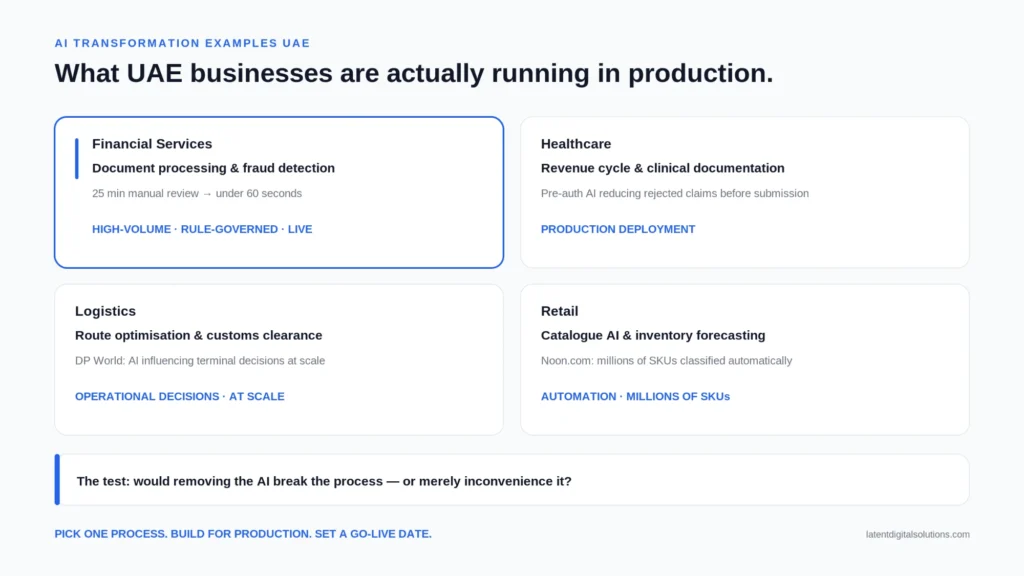Click the 'PRODUCTION DEPLOYMENT' tag
The height and width of the screenshot is (576, 1024).
[618, 229]
